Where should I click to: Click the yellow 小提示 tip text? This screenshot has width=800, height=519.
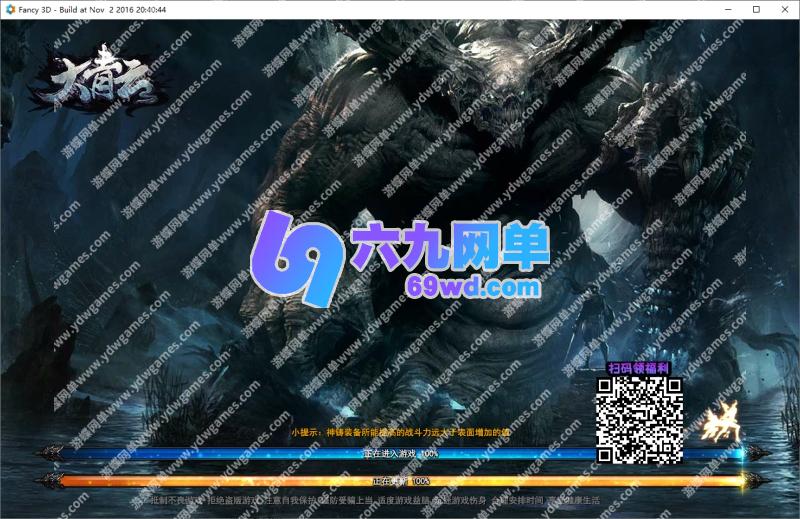coord(401,432)
